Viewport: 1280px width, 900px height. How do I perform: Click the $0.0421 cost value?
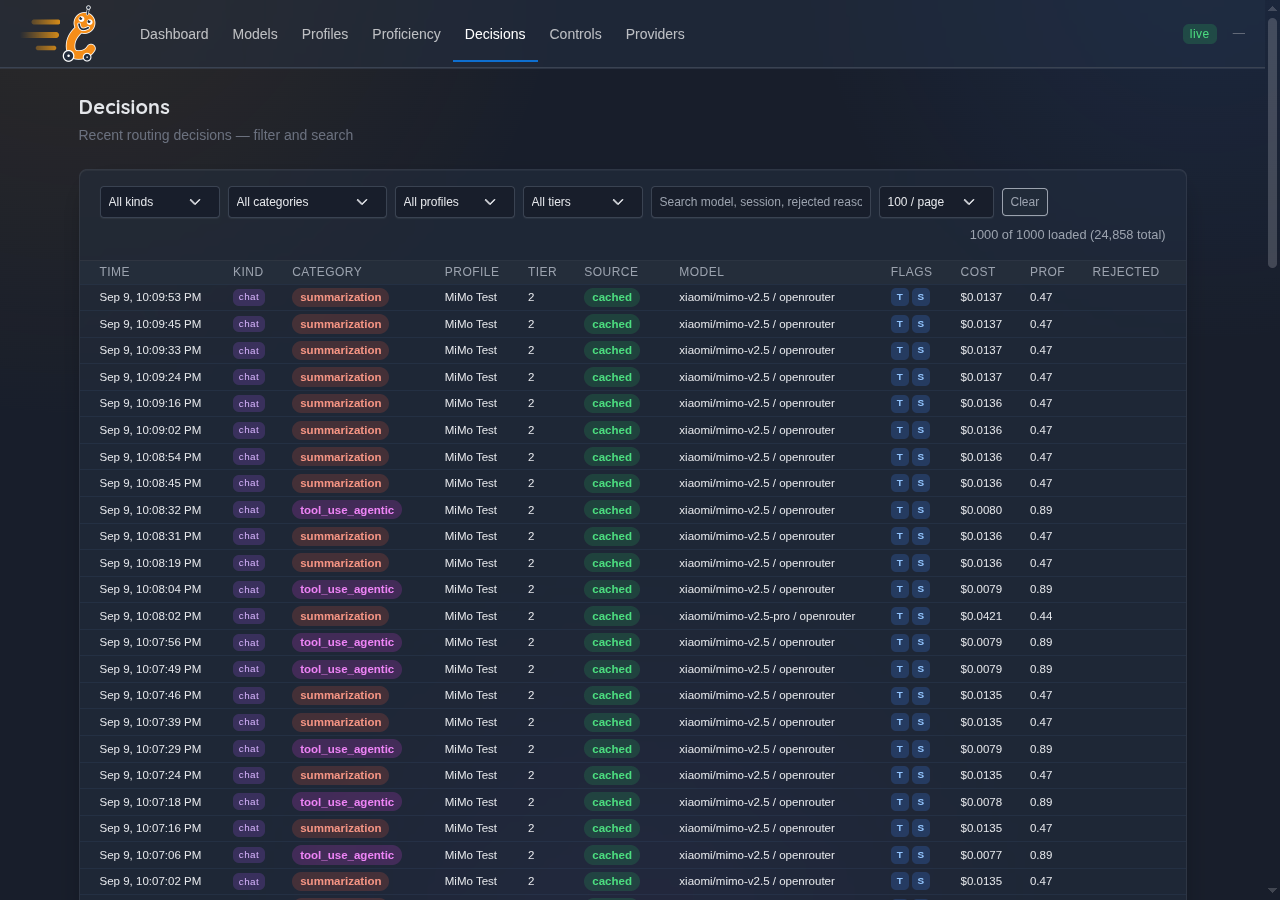tap(981, 616)
